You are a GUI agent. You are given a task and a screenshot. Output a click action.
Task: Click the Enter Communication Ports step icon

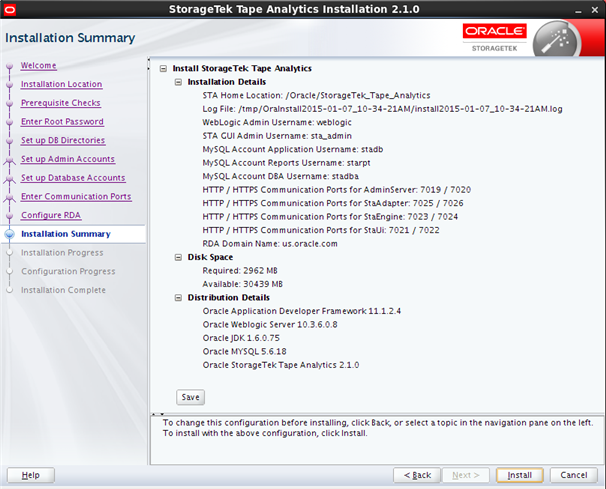(x=10, y=198)
